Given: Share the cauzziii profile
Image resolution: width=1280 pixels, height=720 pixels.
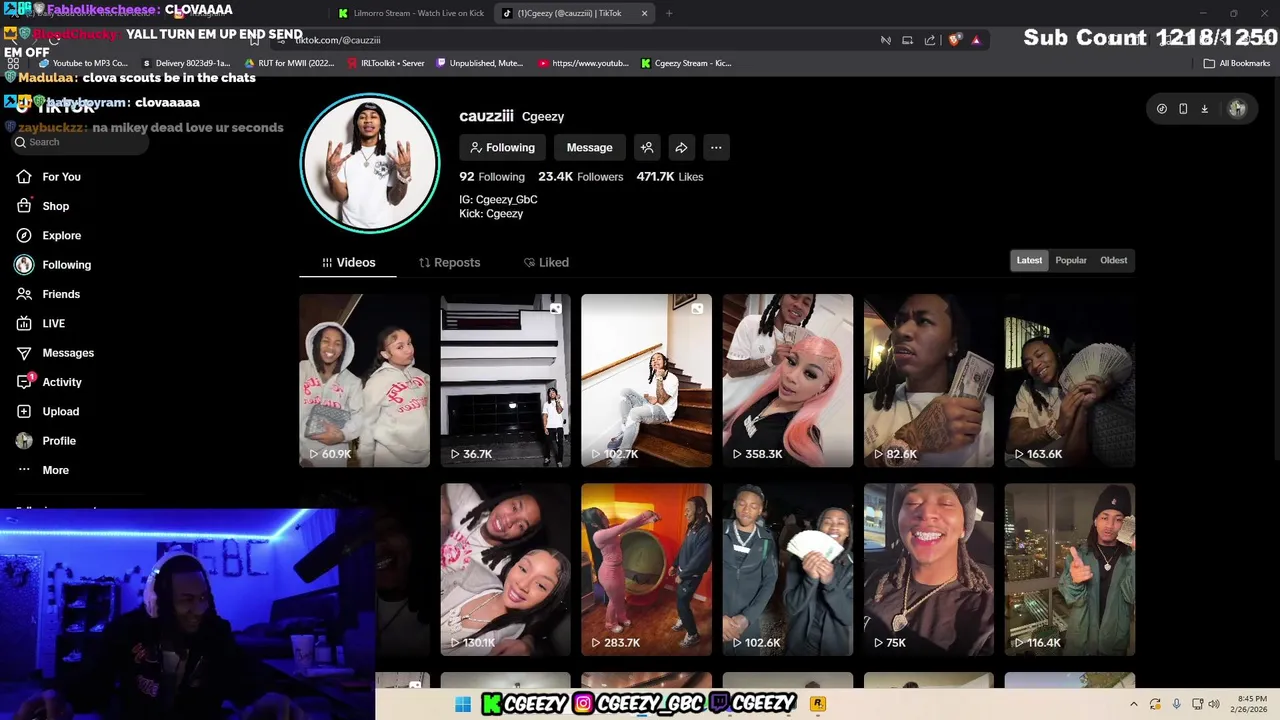Looking at the screenshot, I should 681,148.
